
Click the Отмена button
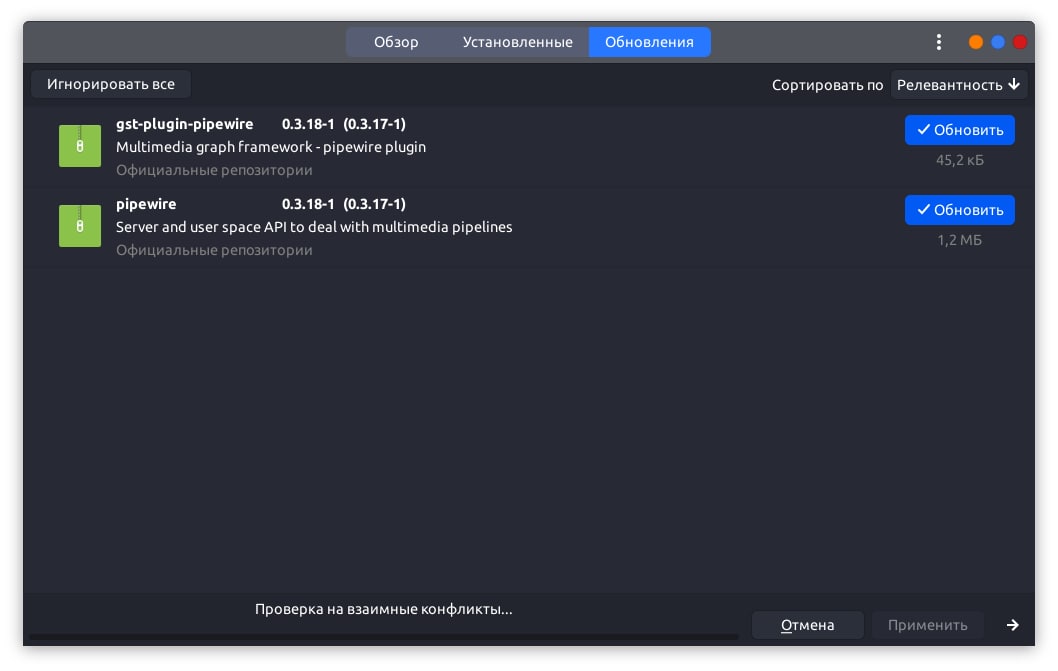(808, 625)
